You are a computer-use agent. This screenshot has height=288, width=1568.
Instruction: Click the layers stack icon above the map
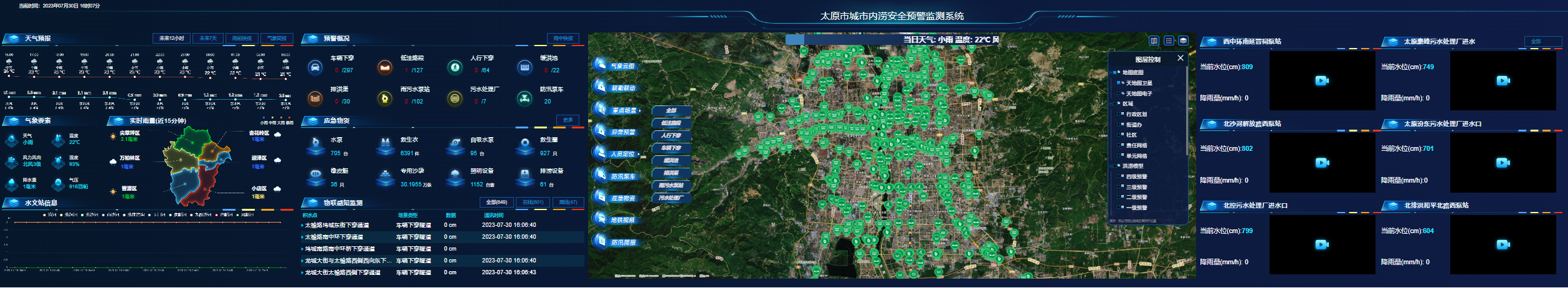click(1183, 41)
